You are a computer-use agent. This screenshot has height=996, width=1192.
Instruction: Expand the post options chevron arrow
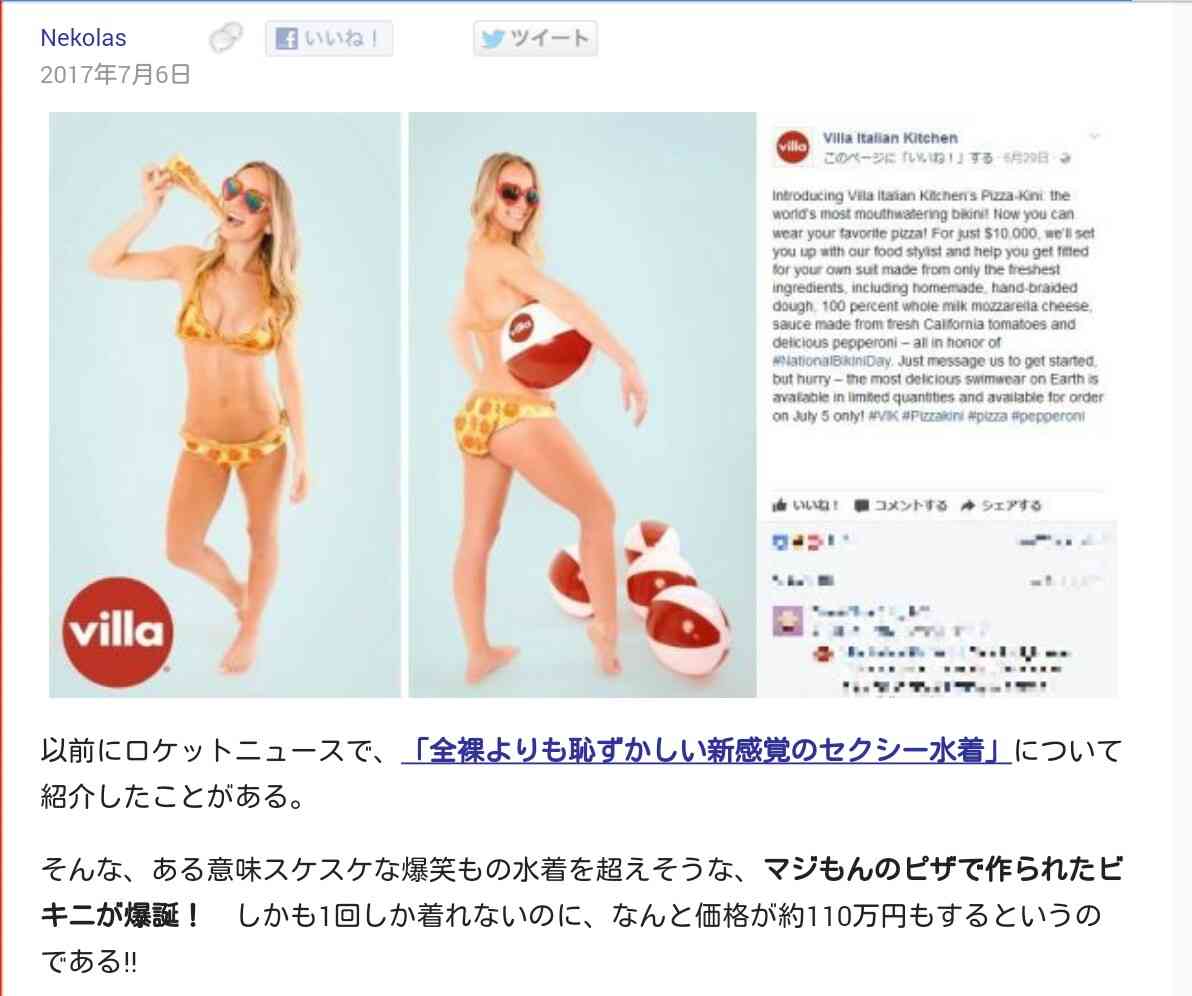1094,136
